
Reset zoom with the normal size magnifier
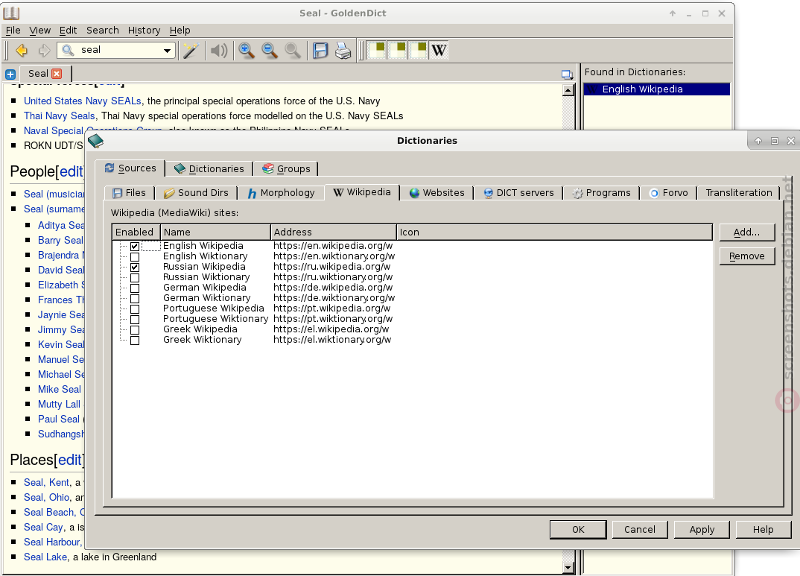pos(292,50)
